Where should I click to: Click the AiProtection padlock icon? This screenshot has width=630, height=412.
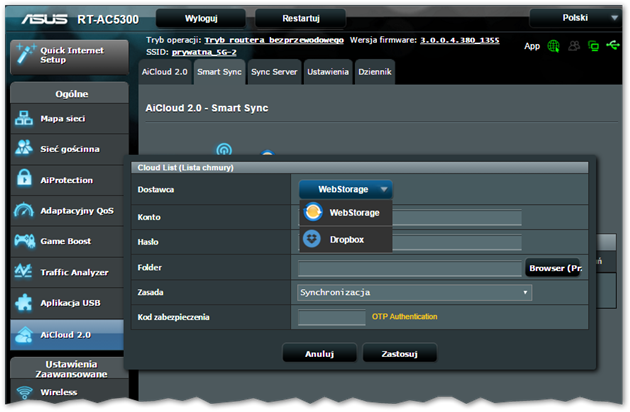pos(24,178)
